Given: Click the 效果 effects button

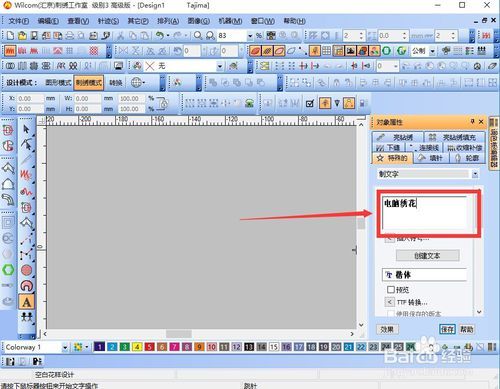Looking at the screenshot, I should (x=387, y=329).
